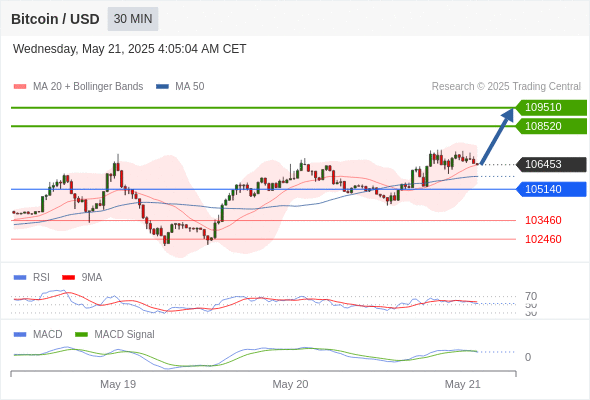Click the MA 20 + Bollinger Bands legend swatch
The image size is (590, 400).
(x=20, y=87)
